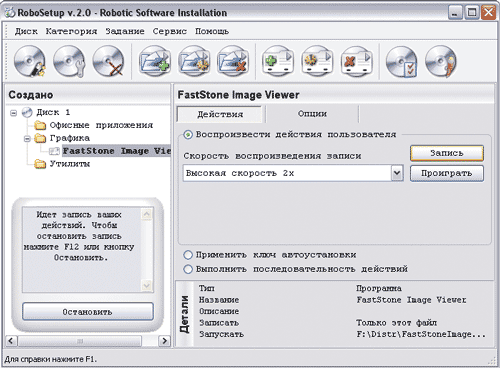Image resolution: width=500 pixels, height=368 pixels.
Task: Click the delete category folder icon
Action: 233,62
